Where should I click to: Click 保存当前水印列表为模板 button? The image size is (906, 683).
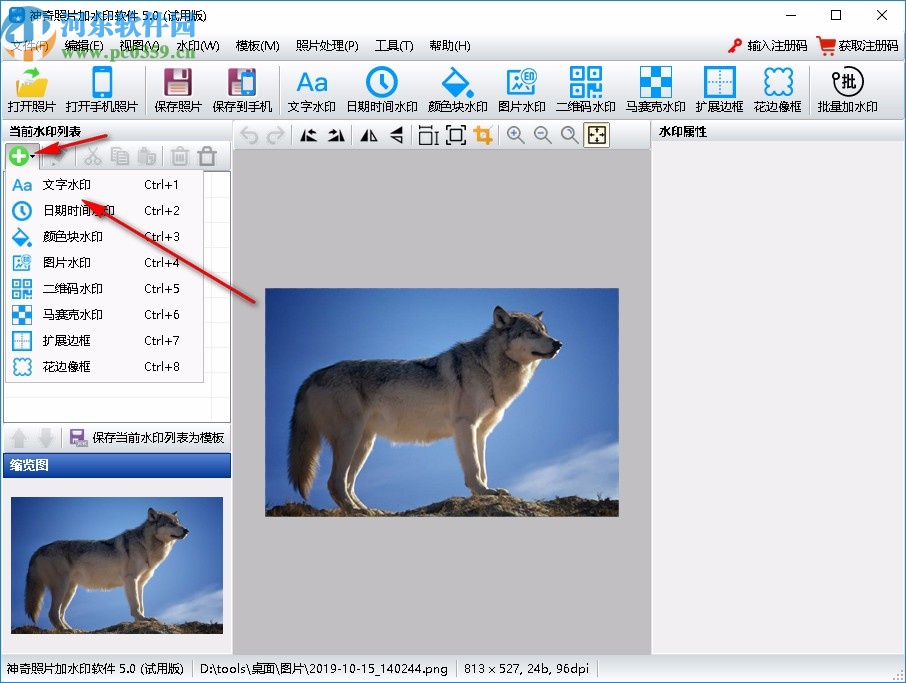147,438
